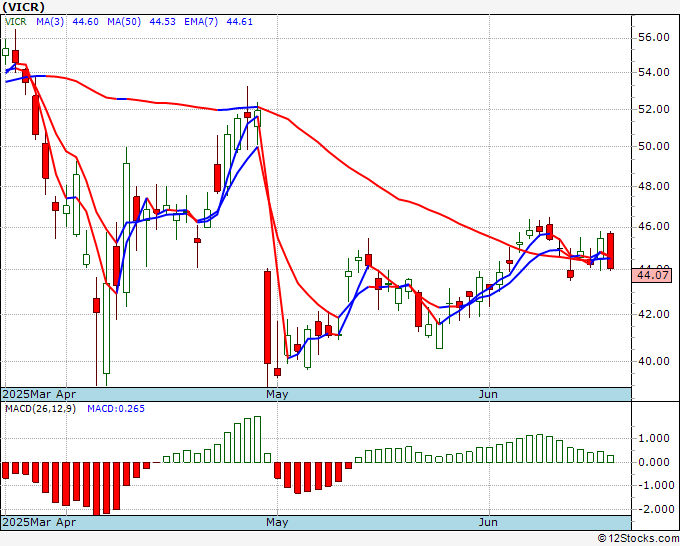The width and height of the screenshot is (680, 546).
Task: Click the MA(50) value 44.53
Action: 162,22
